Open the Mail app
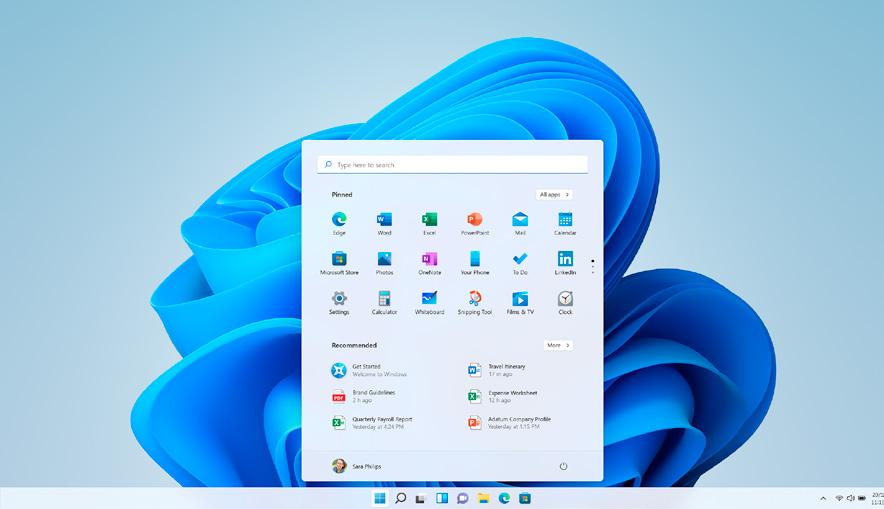Image resolution: width=884 pixels, height=509 pixels. 520,223
